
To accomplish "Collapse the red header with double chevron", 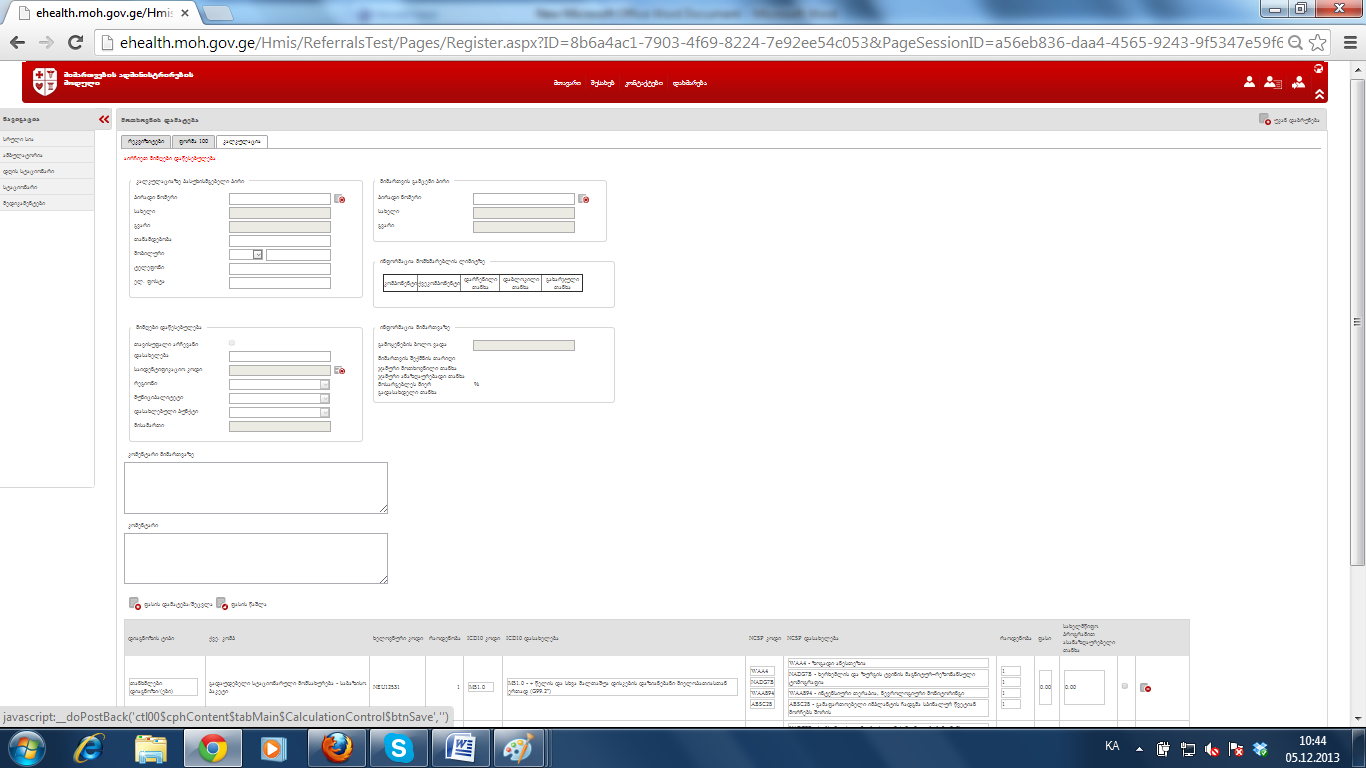I will pos(1319,94).
